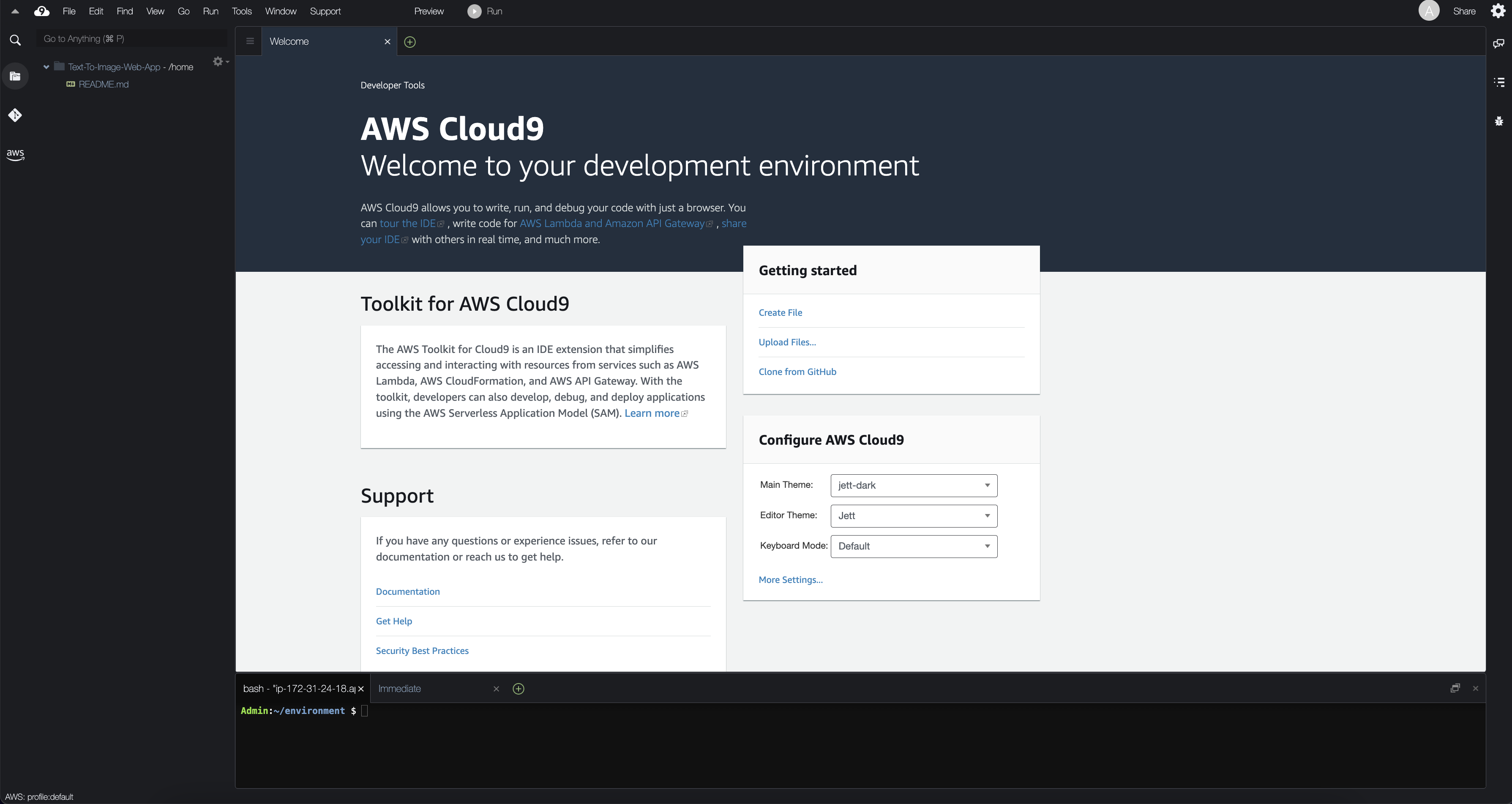This screenshot has width=1512, height=804.
Task: Open the search panel magnifier icon
Action: tap(15, 40)
